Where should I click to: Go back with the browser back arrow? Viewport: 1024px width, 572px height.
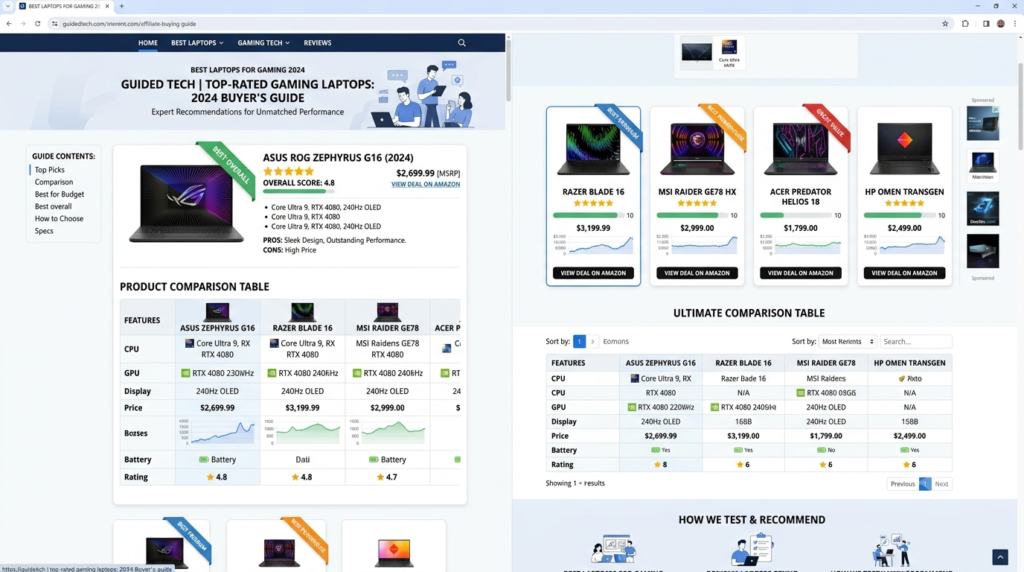coord(8,24)
